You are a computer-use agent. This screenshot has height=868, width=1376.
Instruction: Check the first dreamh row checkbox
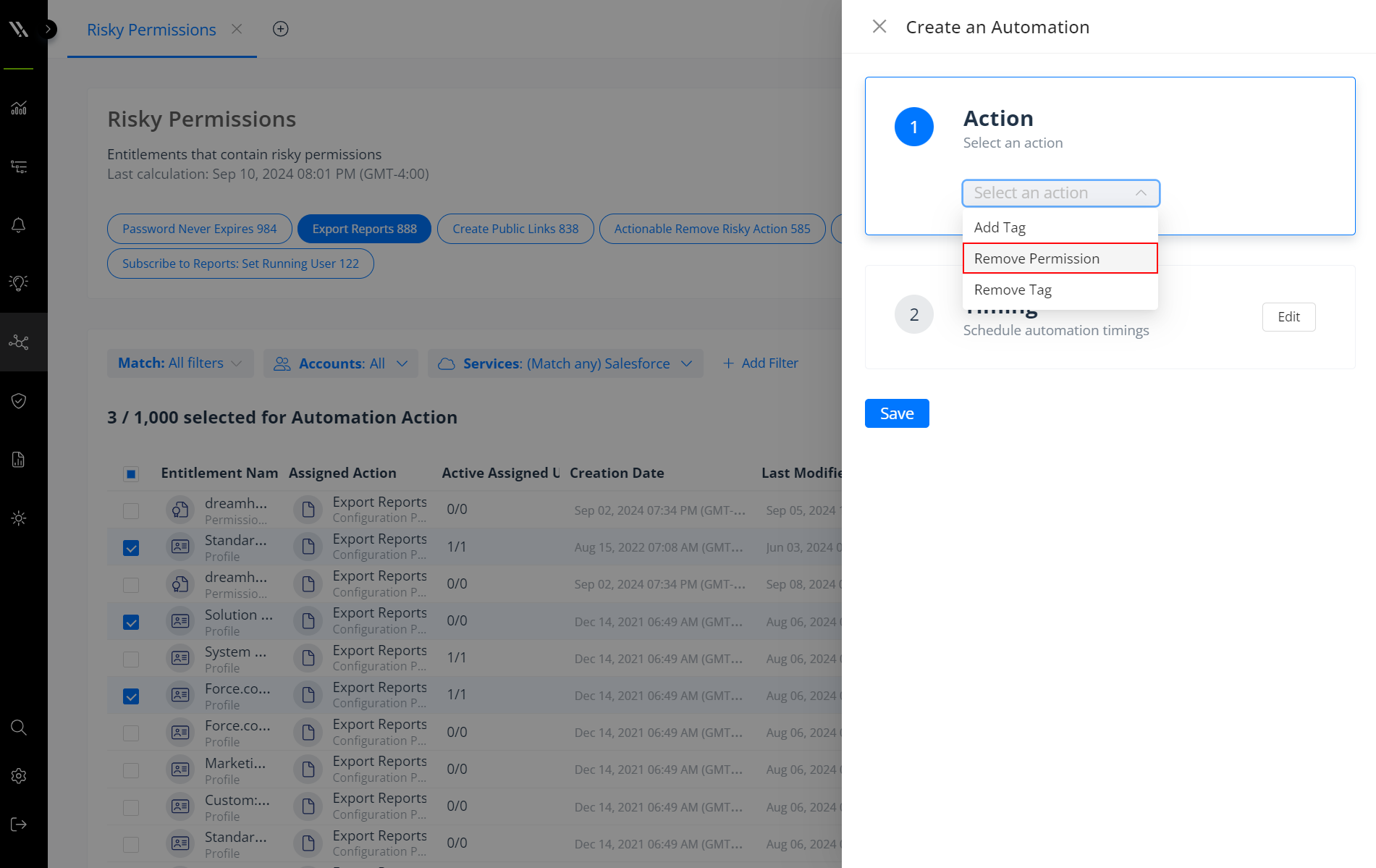131,511
